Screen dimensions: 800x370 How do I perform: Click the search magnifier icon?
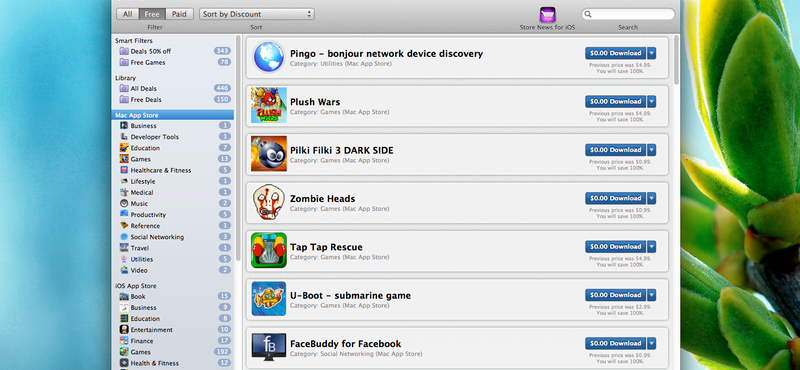coord(588,14)
